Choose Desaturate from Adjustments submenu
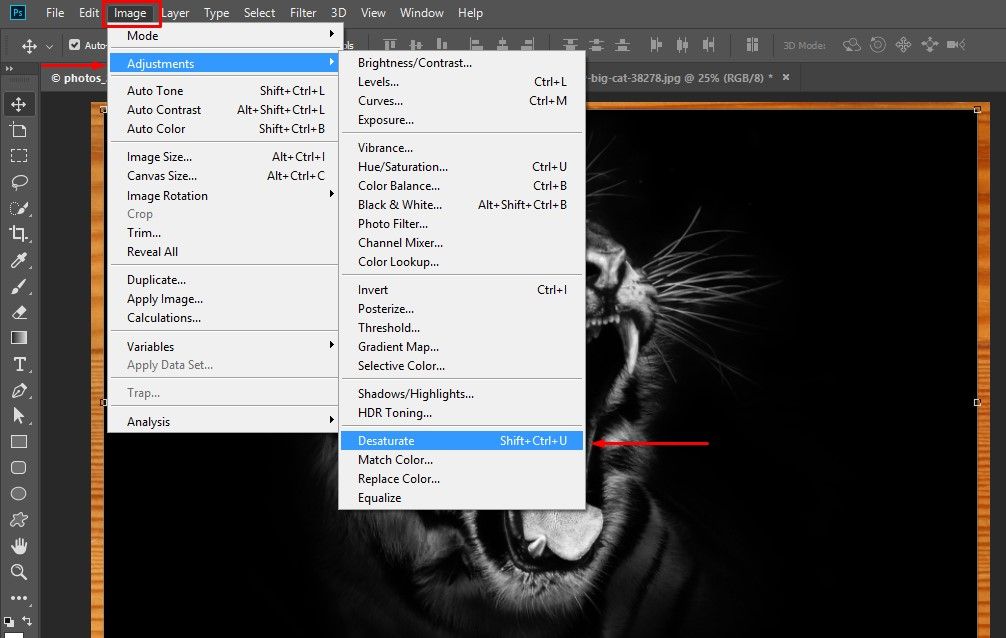This screenshot has height=638, width=1006. click(x=462, y=440)
